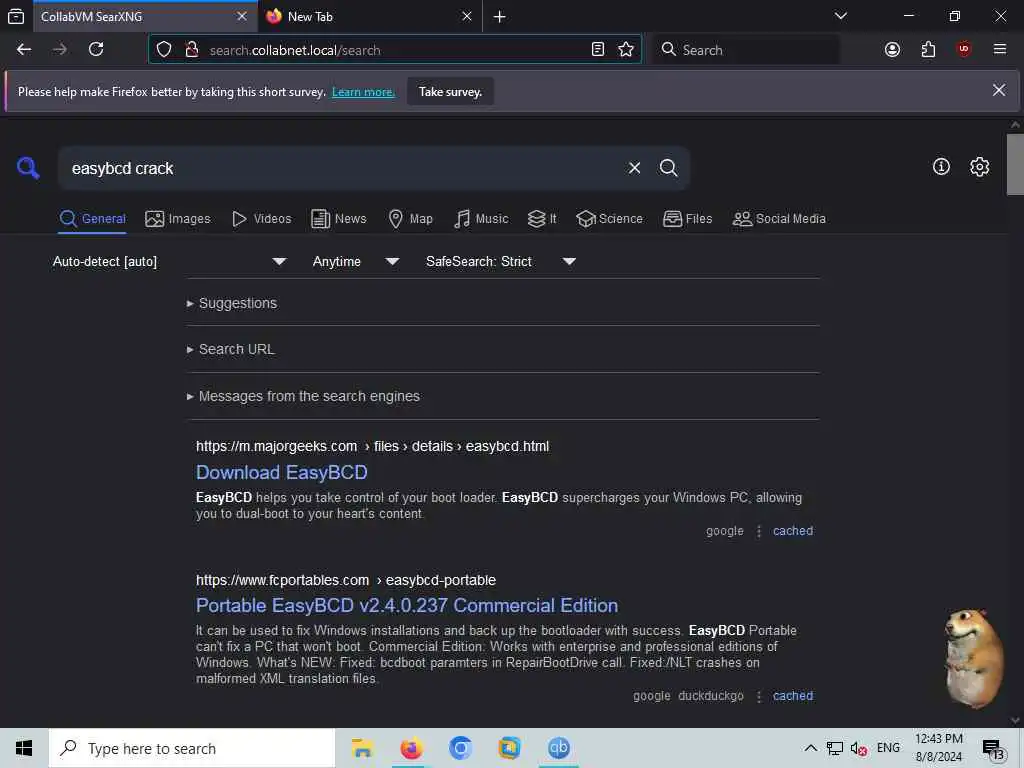Screen dimensions: 1024x768
Task: Open the SafeSearch: Strict dropdown
Action: coord(501,261)
